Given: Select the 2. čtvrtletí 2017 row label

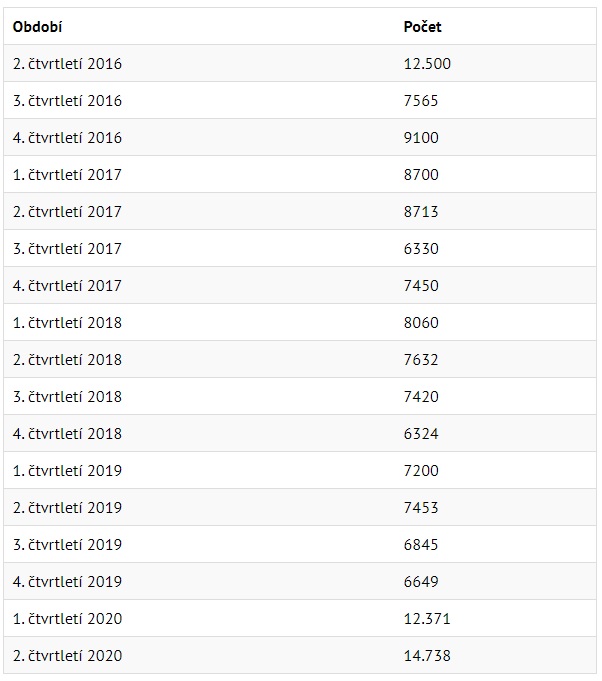Looking at the screenshot, I should tap(67, 212).
